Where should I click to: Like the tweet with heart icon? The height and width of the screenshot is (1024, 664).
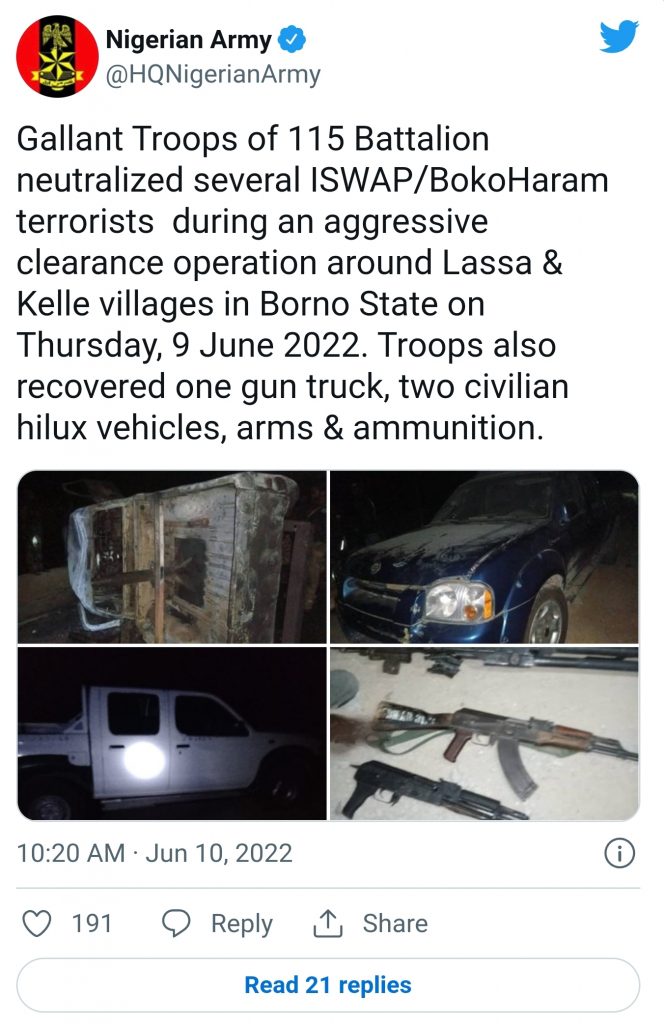tap(37, 923)
